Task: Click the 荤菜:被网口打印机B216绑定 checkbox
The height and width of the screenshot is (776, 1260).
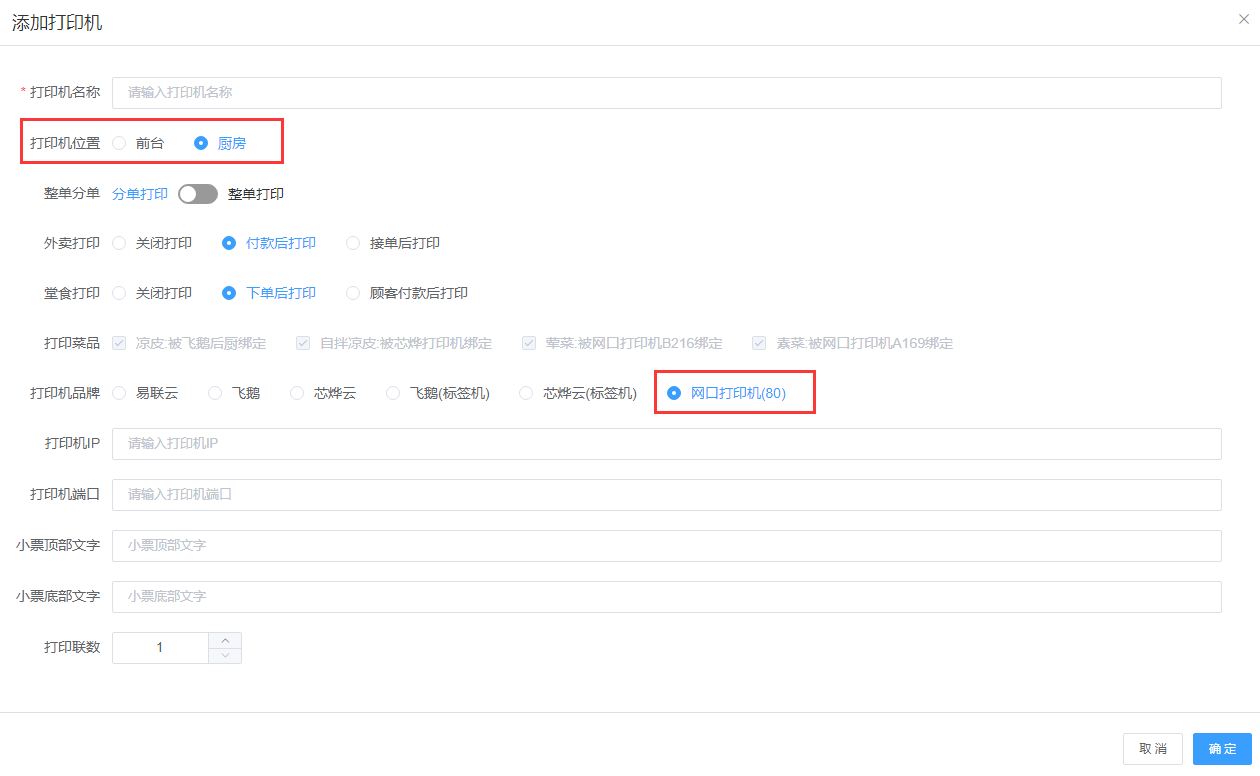Action: [x=529, y=343]
